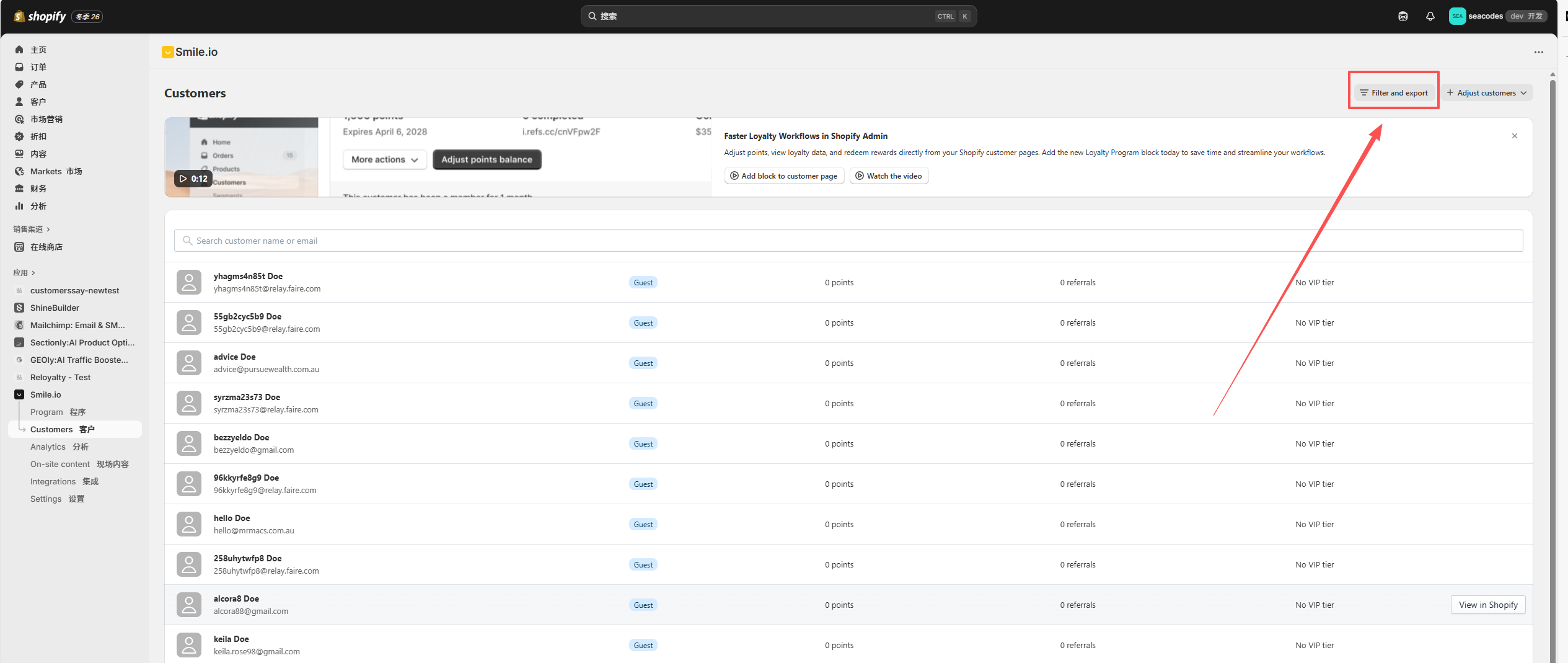Click the notifications bell icon
Viewport: 1568px width, 663px height.
click(x=1430, y=16)
